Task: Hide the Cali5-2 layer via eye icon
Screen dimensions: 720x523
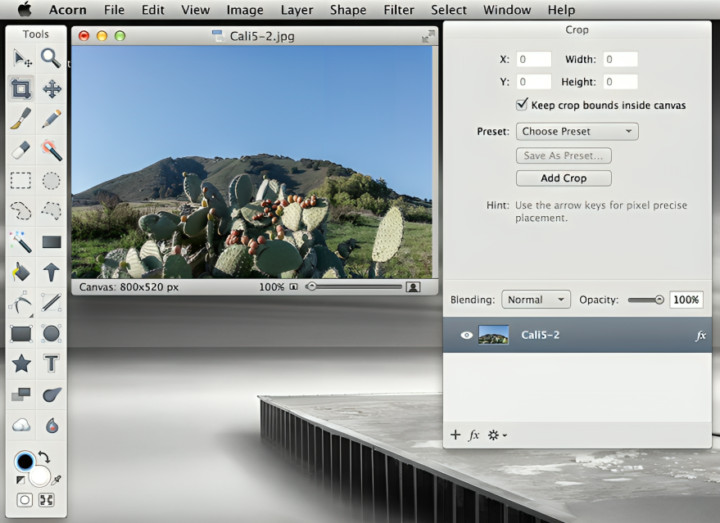Action: click(x=466, y=335)
